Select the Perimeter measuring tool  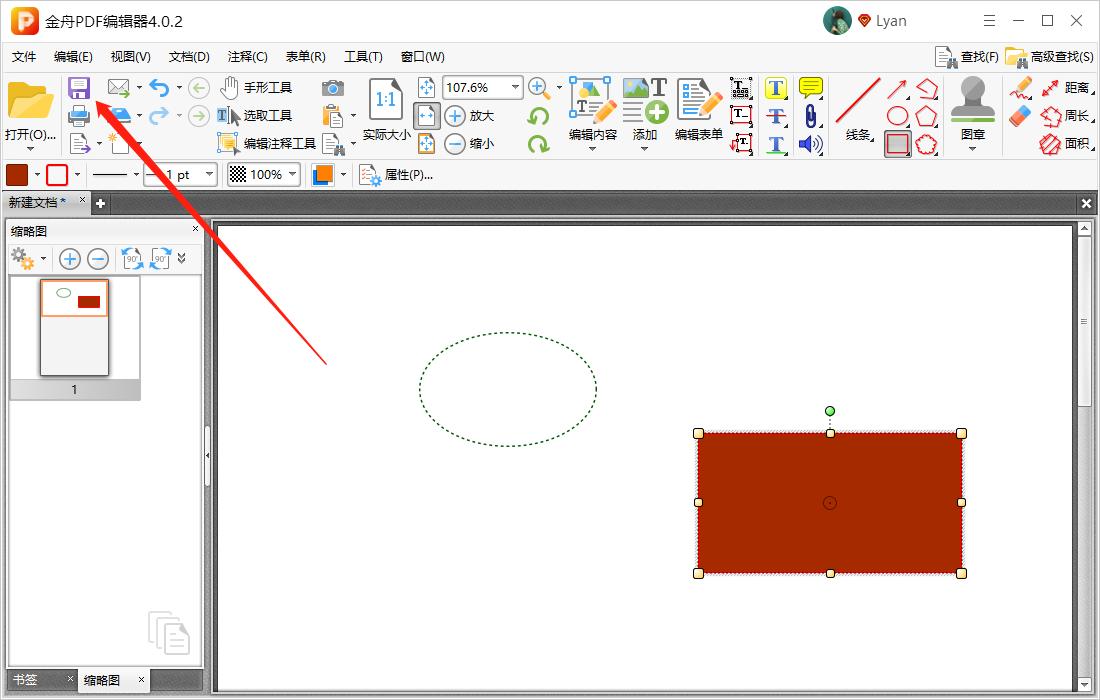[1066, 116]
